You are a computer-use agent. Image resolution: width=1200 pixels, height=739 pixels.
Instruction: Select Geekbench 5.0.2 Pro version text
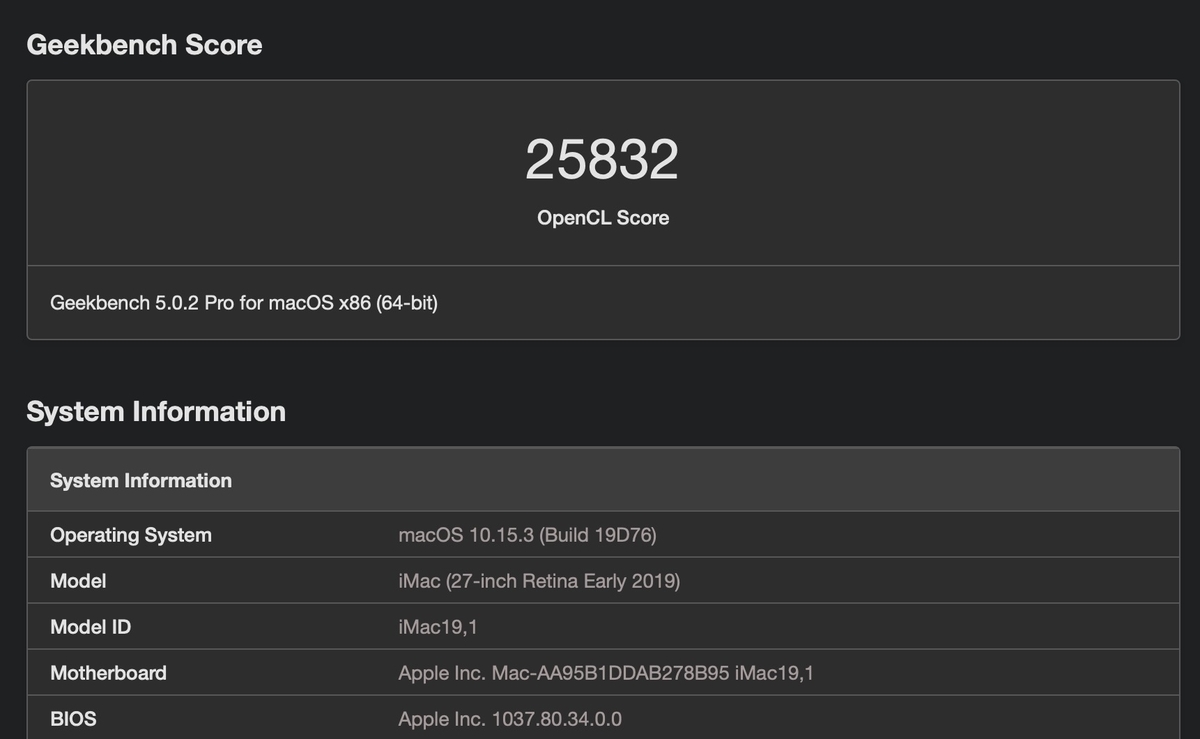[244, 302]
